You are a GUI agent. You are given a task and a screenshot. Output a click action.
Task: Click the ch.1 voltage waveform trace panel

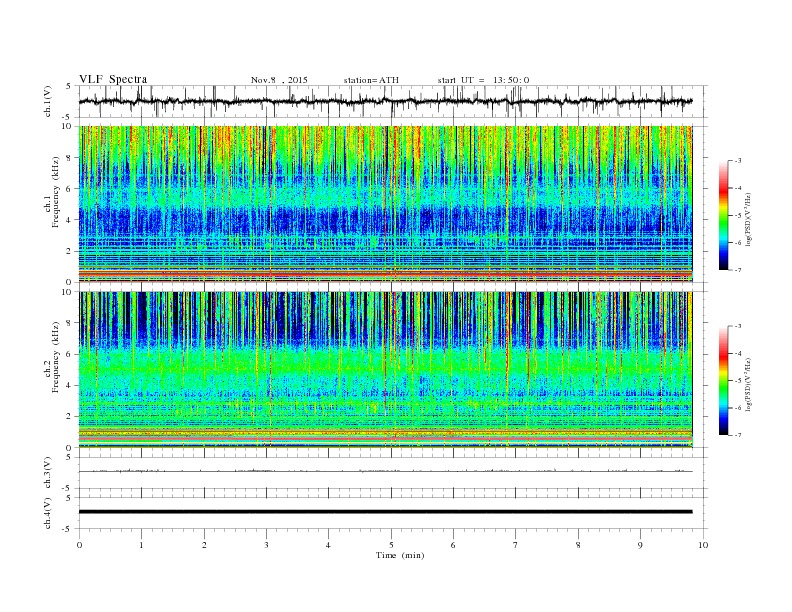pyautogui.click(x=393, y=101)
